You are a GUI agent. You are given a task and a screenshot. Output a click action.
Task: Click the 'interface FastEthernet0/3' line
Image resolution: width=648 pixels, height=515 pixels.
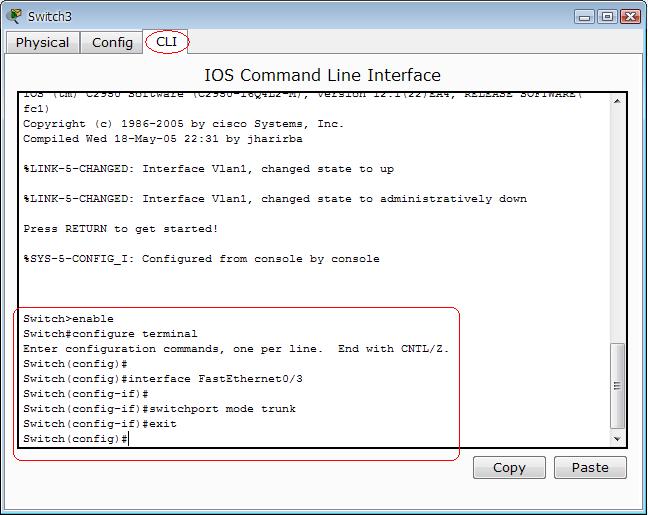(x=163, y=379)
